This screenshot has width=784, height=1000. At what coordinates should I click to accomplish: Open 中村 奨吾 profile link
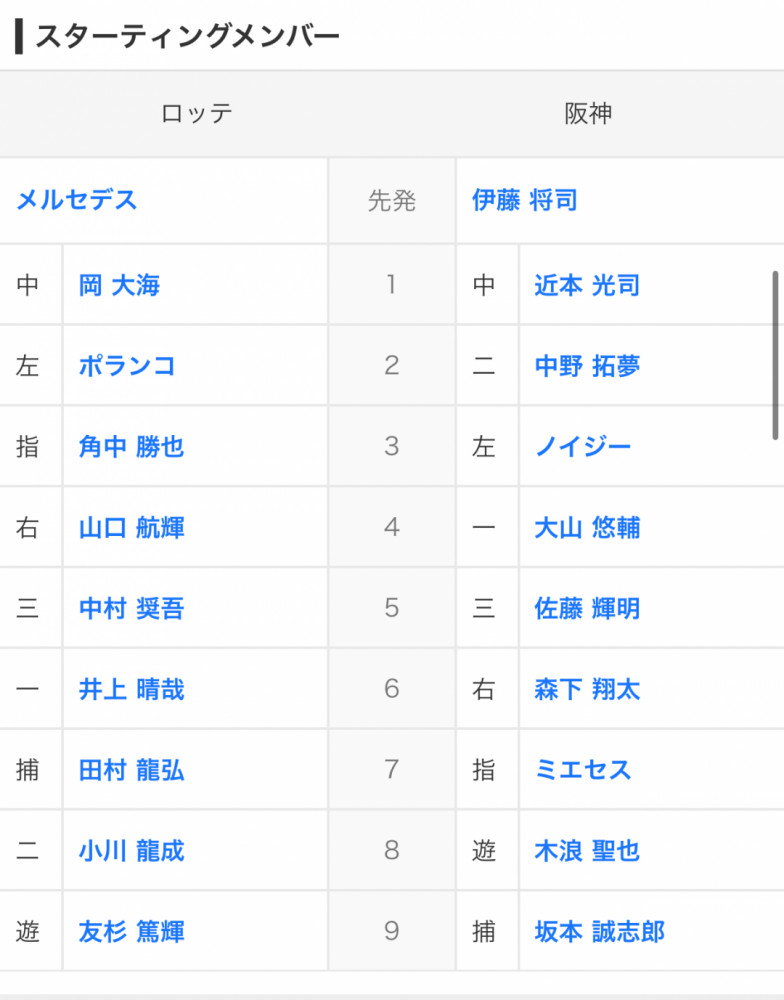pos(131,609)
